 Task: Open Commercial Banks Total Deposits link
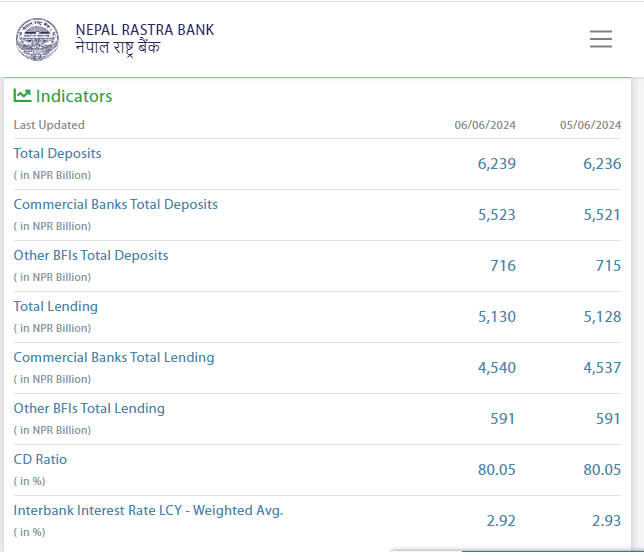[x=115, y=204]
